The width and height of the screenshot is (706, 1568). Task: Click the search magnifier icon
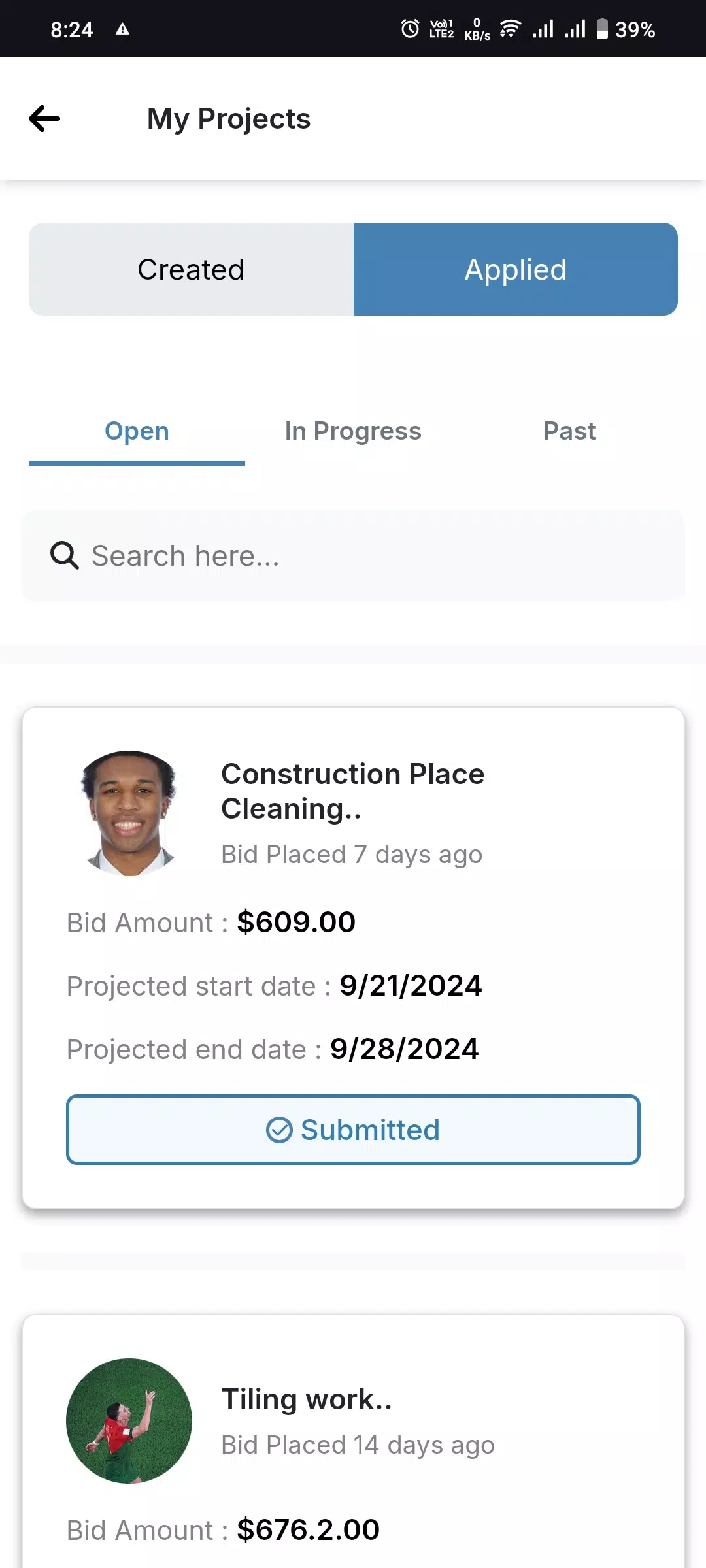coord(65,556)
